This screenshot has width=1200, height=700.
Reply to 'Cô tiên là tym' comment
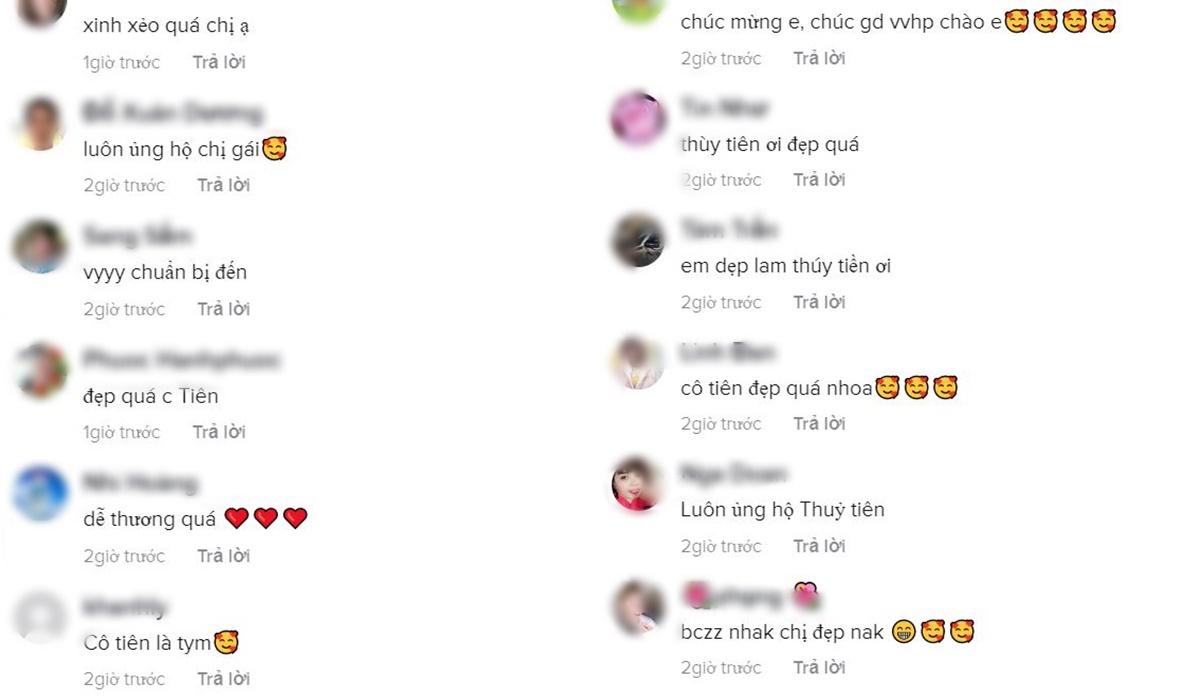coord(223,679)
